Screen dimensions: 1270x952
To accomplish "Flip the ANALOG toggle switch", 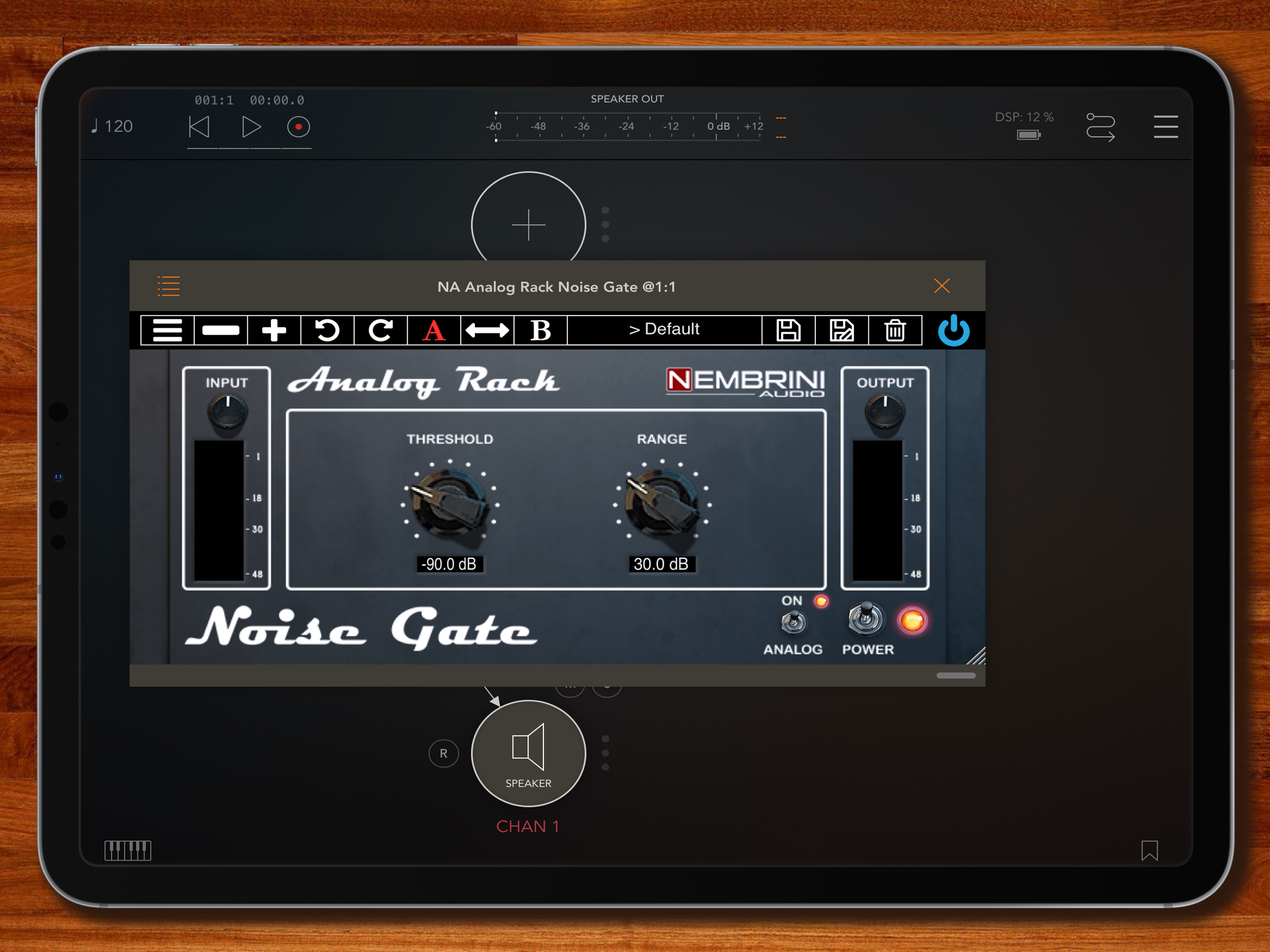I will (794, 622).
